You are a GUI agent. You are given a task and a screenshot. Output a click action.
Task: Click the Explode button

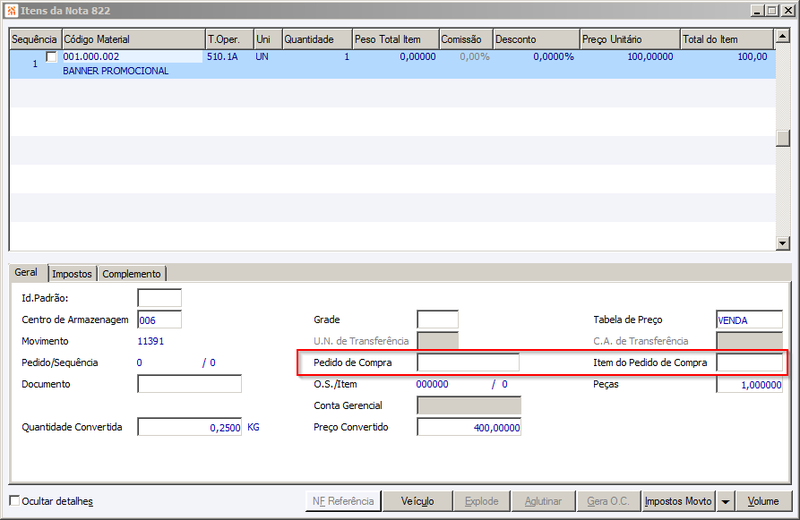pos(482,501)
